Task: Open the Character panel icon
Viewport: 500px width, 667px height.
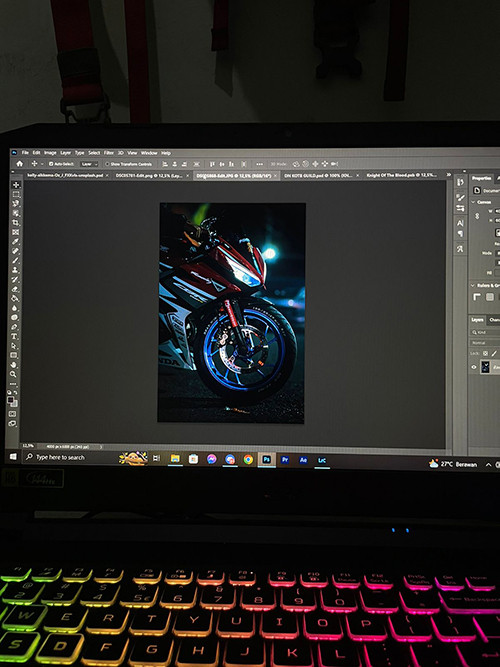Action: pos(460,222)
